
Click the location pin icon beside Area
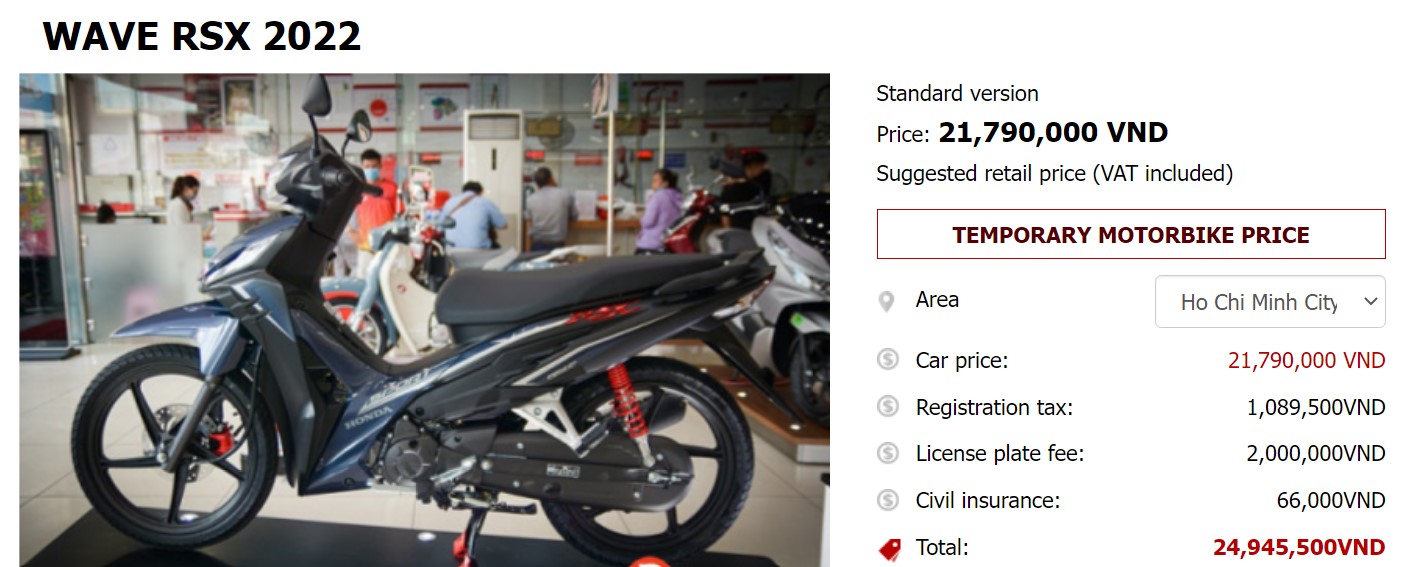click(x=886, y=301)
